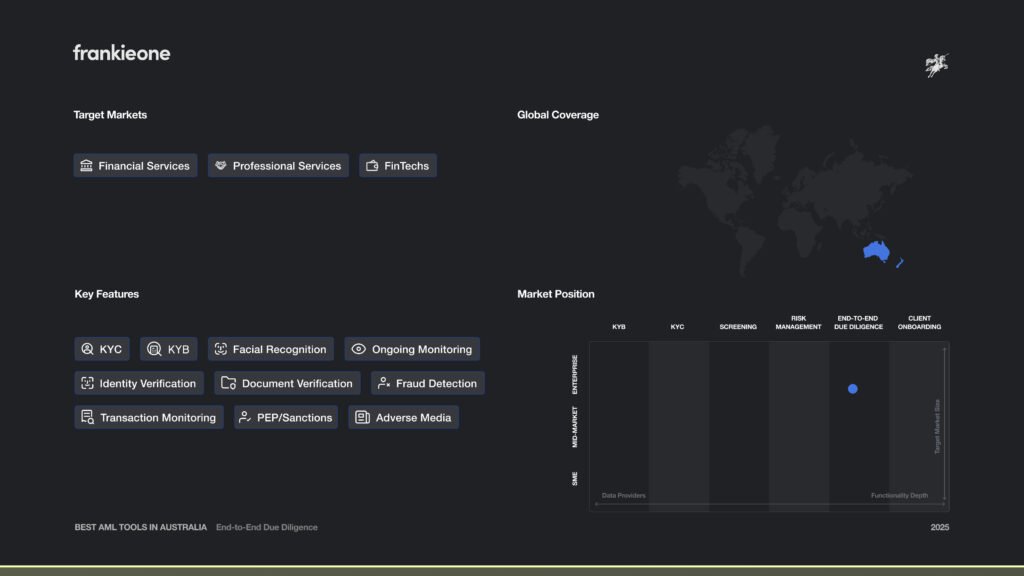Click the wallet icon on FinTechs

[372, 166]
